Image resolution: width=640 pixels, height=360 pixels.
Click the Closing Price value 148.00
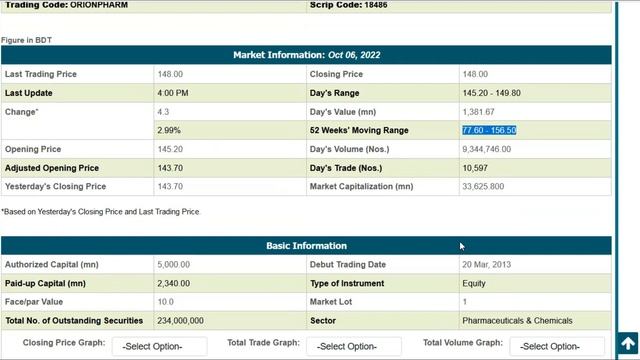coord(475,74)
